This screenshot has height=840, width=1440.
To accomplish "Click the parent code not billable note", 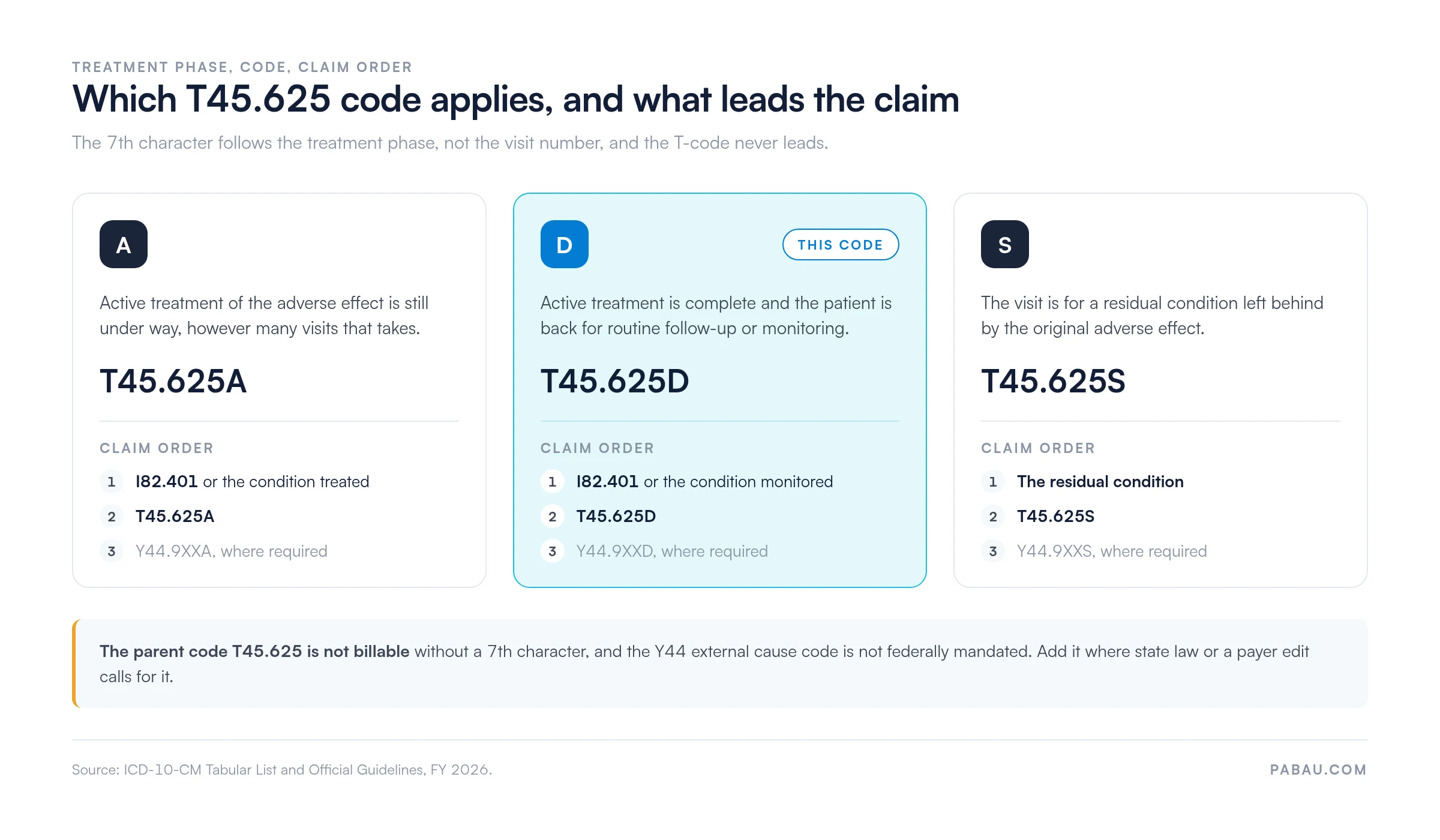I will (720, 664).
